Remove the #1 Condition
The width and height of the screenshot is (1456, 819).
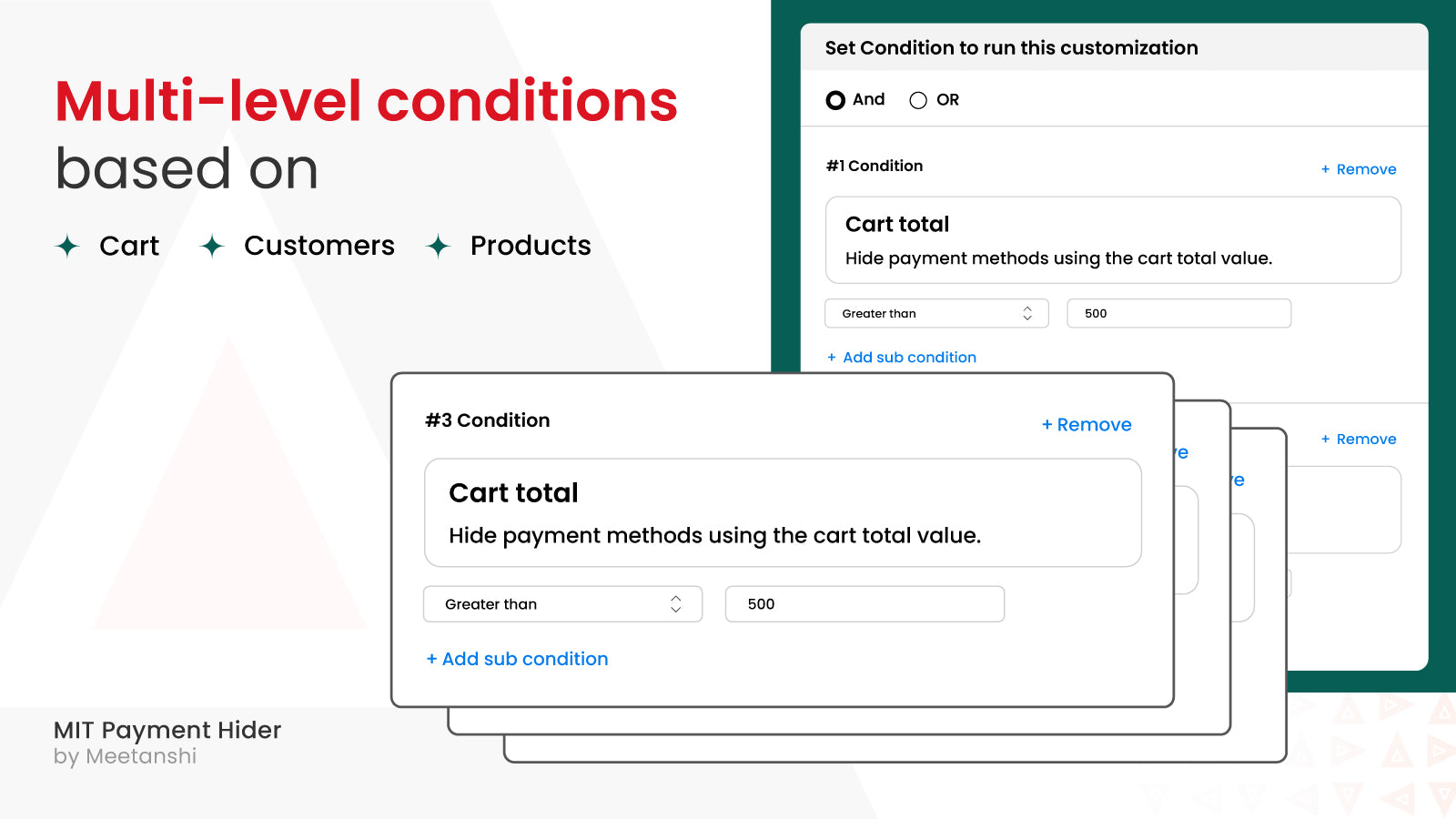pos(1359,169)
